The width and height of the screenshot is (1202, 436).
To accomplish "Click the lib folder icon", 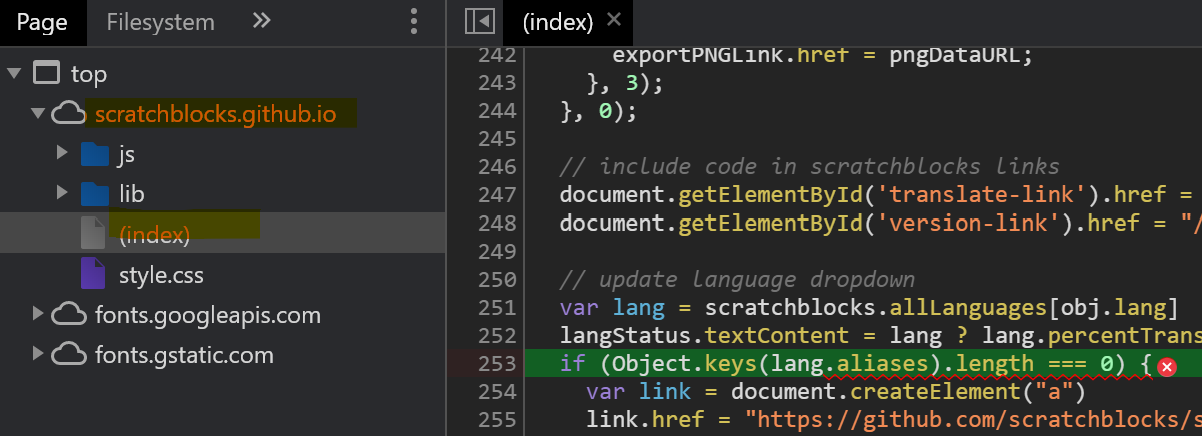I will pos(94,194).
